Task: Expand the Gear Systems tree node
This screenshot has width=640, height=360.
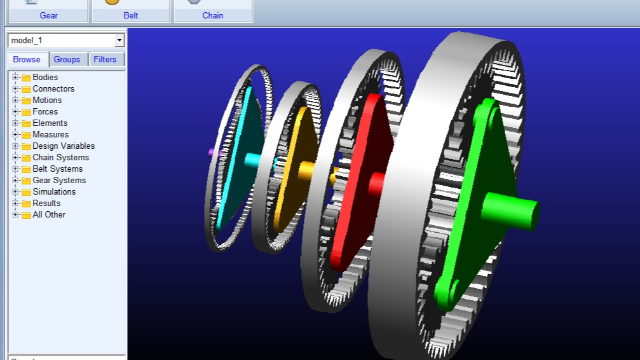Action: [15, 180]
